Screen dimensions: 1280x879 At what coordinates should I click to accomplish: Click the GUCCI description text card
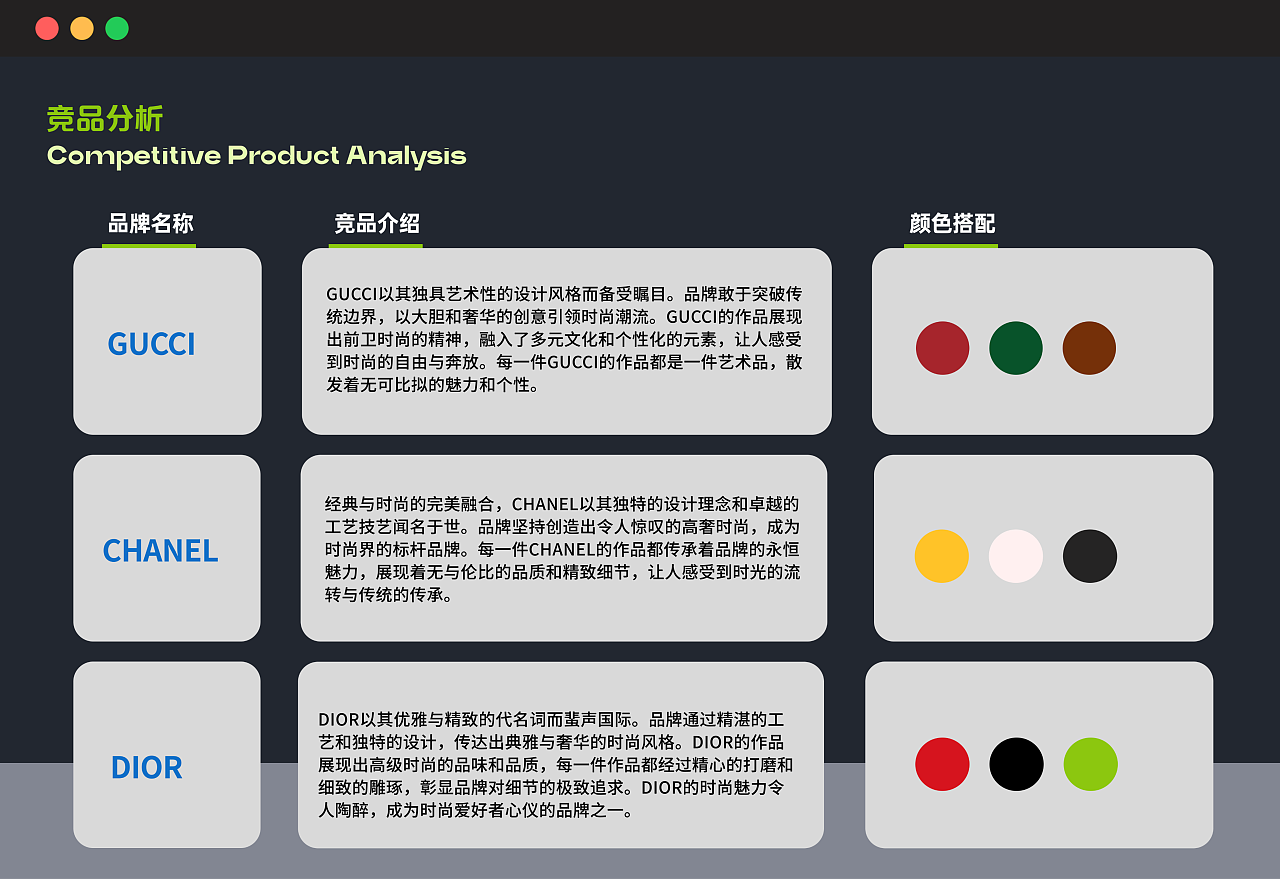(x=566, y=341)
